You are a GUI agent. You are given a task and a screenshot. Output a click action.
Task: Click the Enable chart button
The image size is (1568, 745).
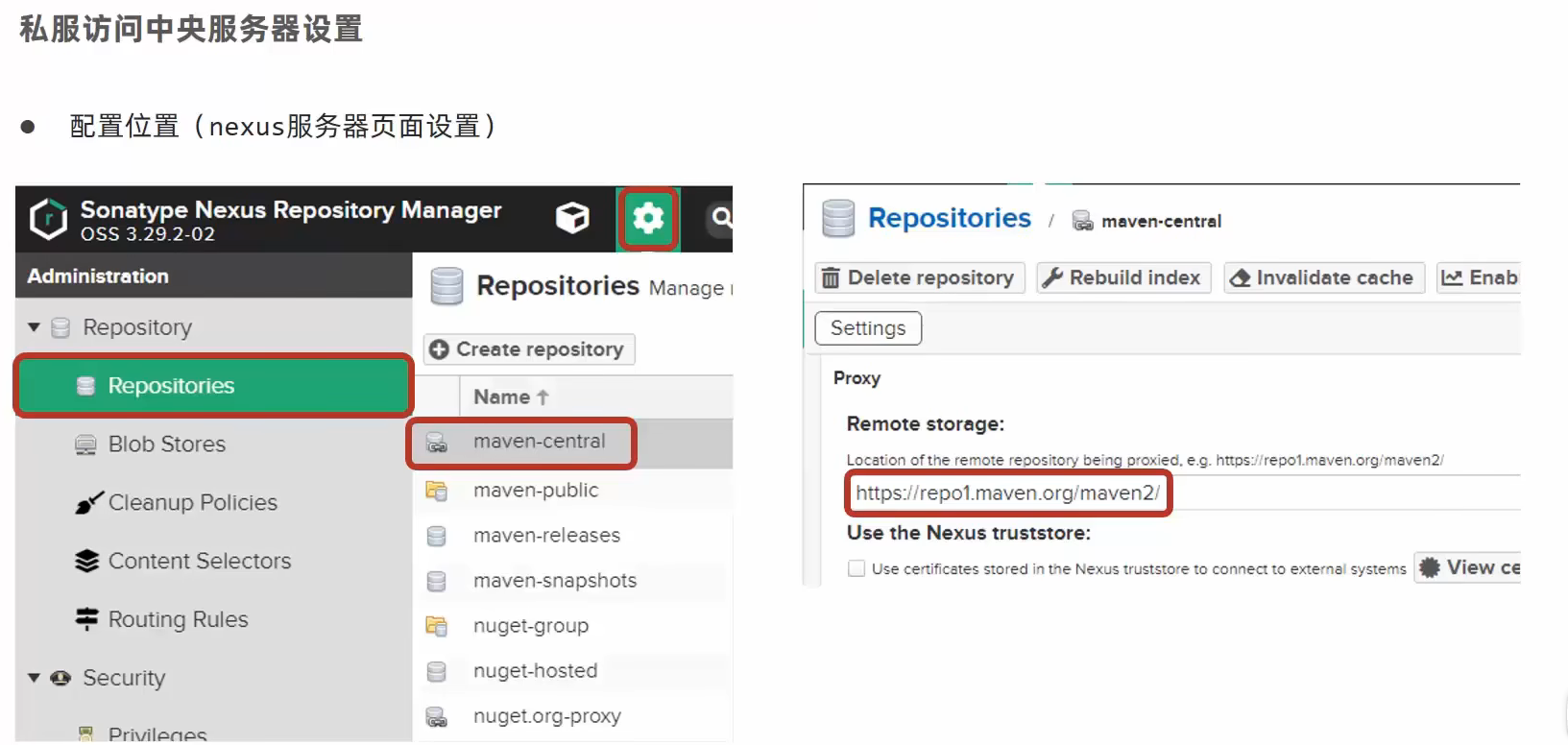(1479, 278)
